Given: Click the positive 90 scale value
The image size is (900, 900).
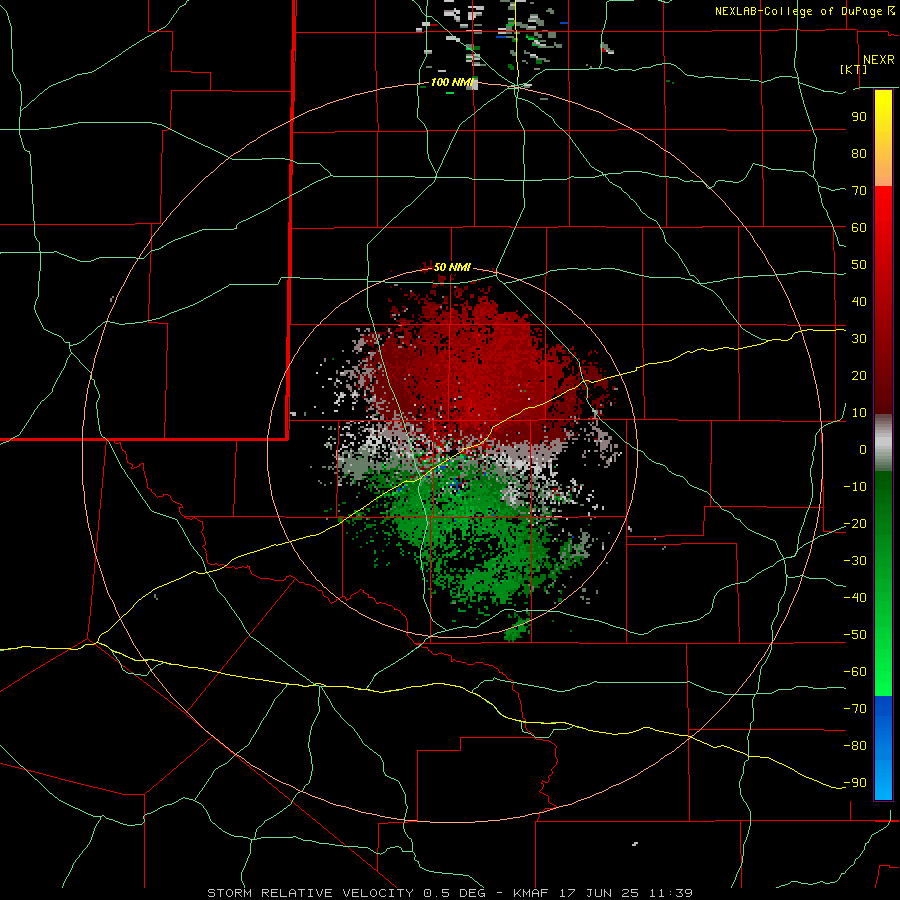Looking at the screenshot, I should 859,117.
